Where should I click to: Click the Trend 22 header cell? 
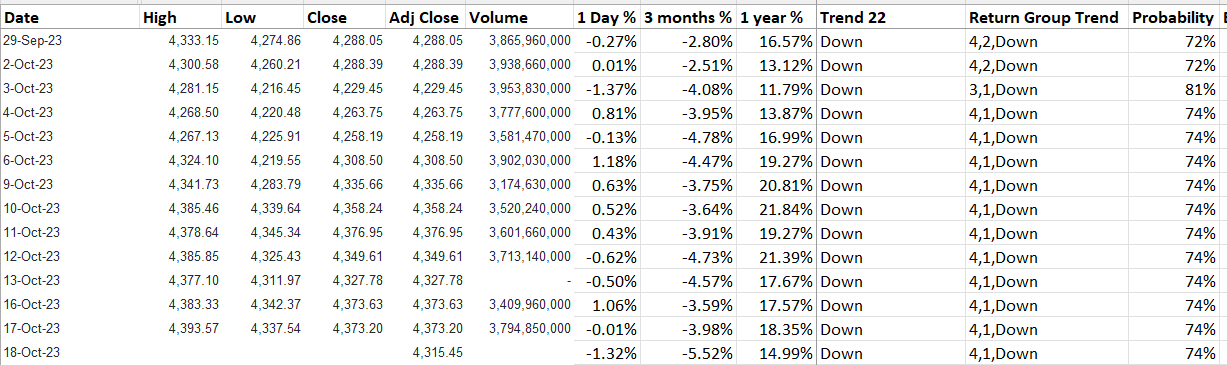click(x=891, y=18)
